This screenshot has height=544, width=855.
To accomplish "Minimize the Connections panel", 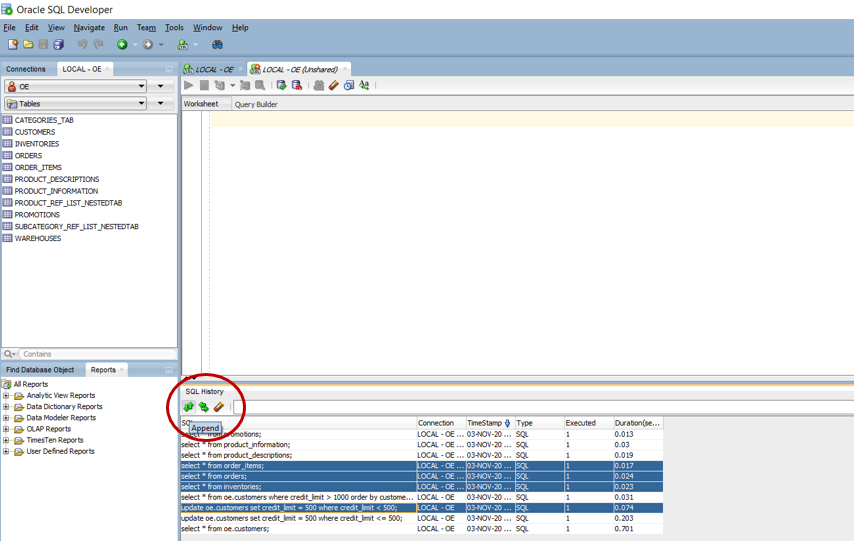I will 169,69.
